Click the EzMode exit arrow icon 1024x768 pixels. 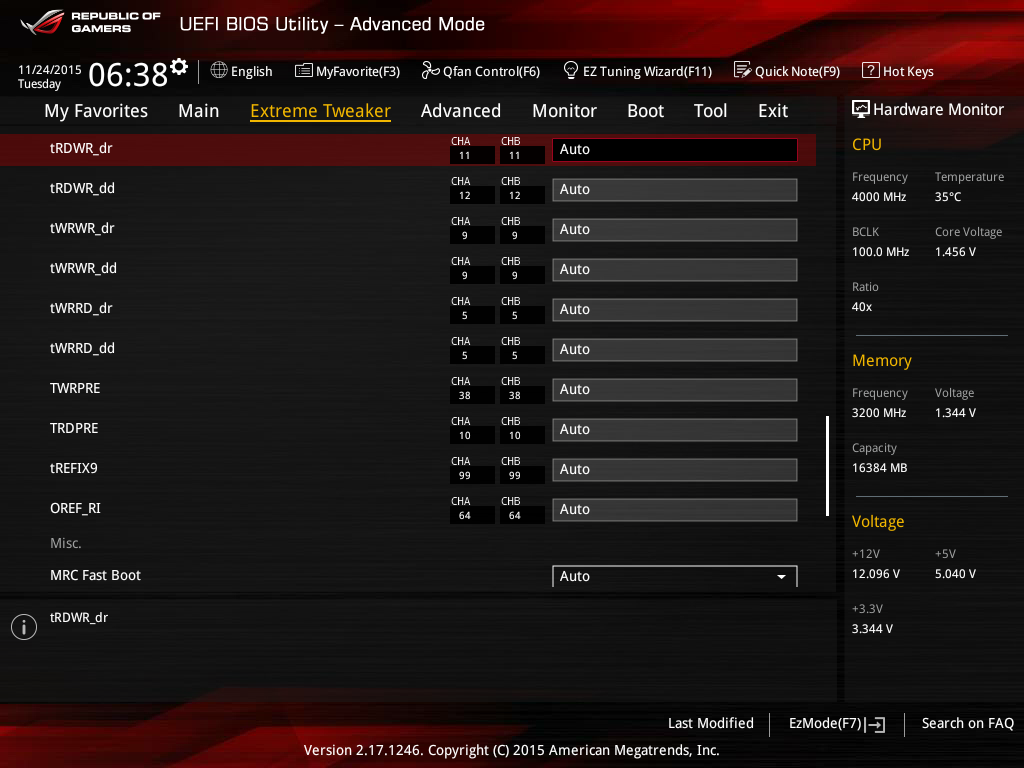coord(876,724)
